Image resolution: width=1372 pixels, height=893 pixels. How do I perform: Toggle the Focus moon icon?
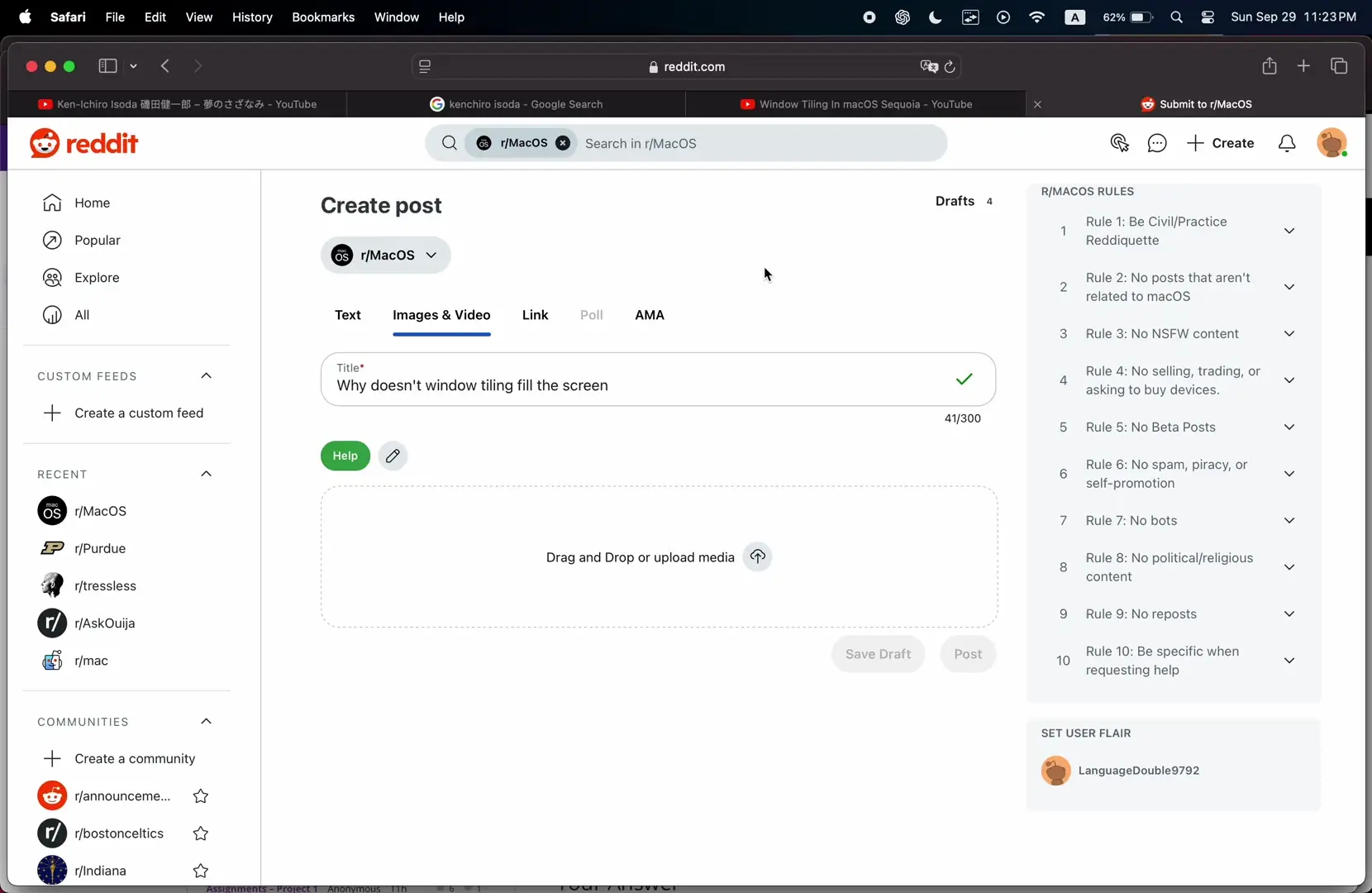[x=935, y=17]
